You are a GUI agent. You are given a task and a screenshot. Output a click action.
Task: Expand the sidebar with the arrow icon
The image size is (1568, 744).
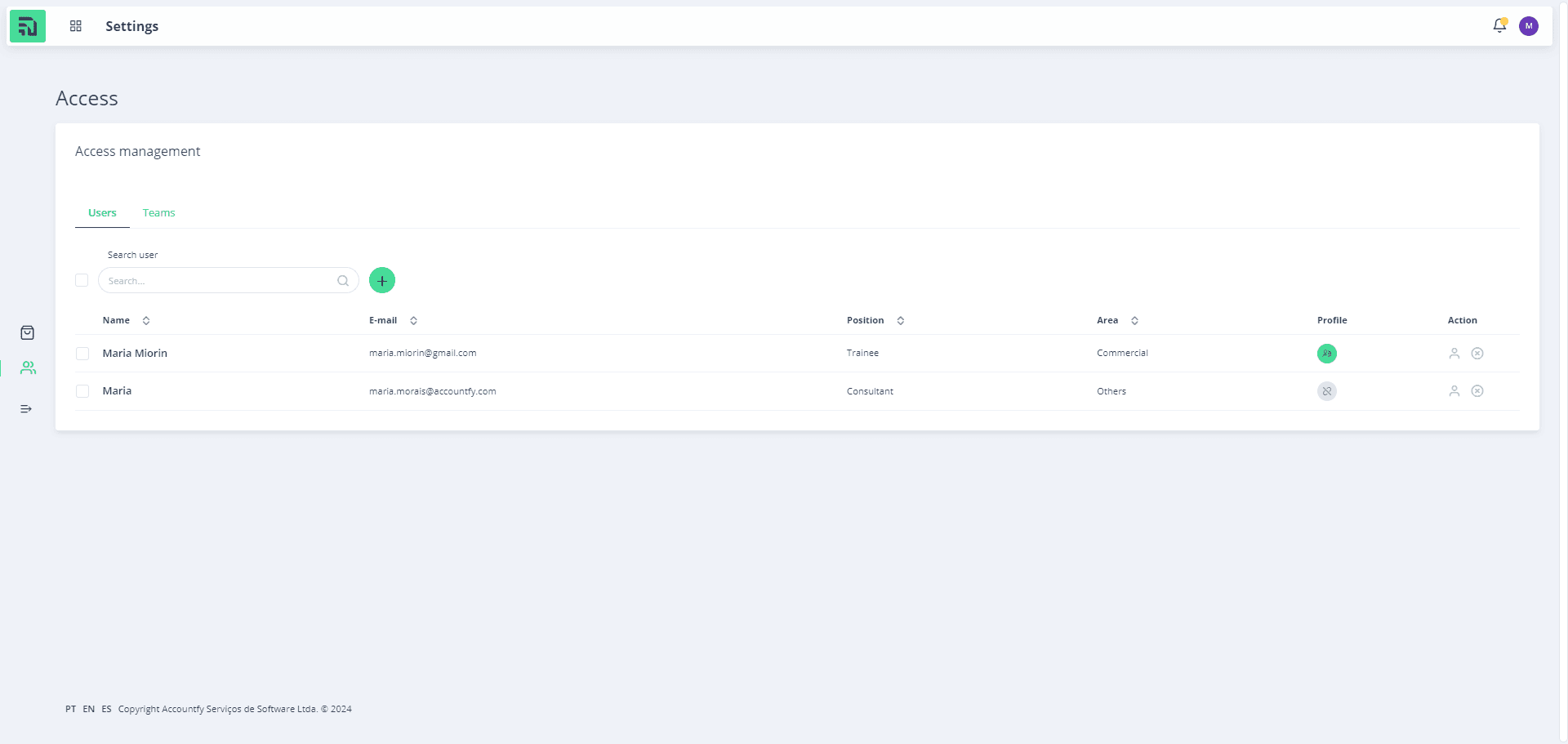(x=26, y=408)
